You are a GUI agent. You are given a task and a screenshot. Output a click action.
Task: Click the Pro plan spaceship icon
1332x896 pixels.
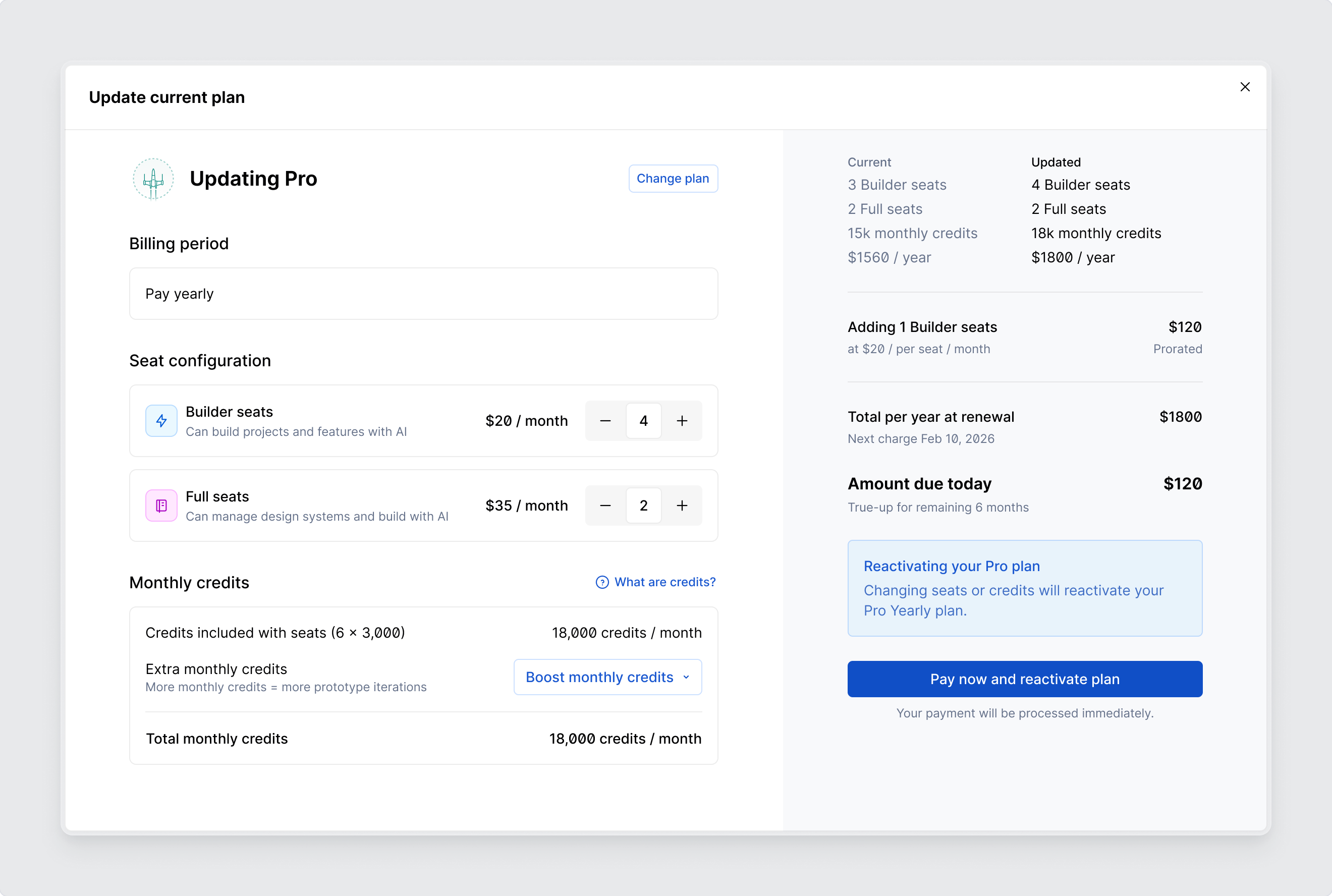click(153, 179)
